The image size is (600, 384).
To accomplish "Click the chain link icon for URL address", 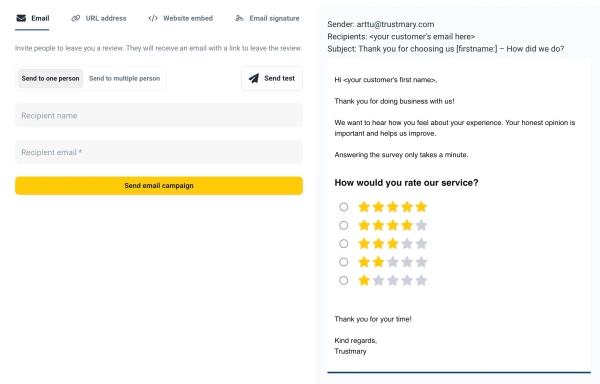I will 76,18.
